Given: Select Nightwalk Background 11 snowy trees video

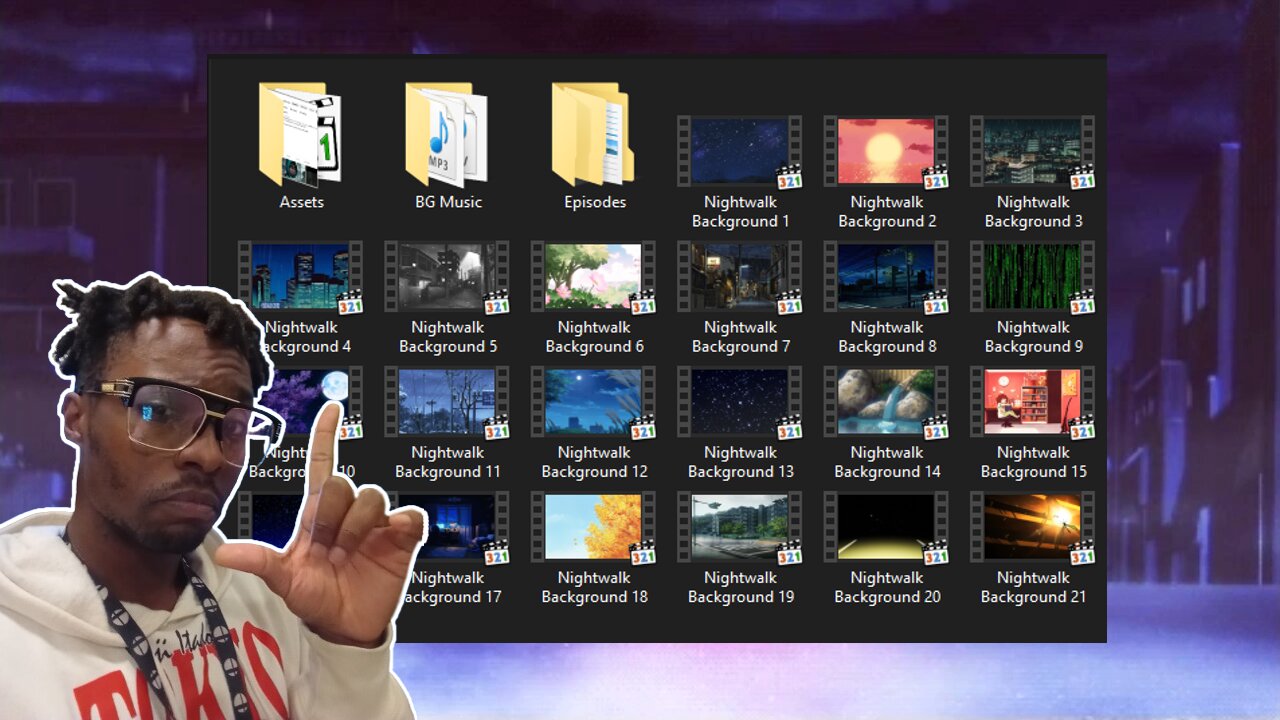Looking at the screenshot, I should click(x=447, y=401).
